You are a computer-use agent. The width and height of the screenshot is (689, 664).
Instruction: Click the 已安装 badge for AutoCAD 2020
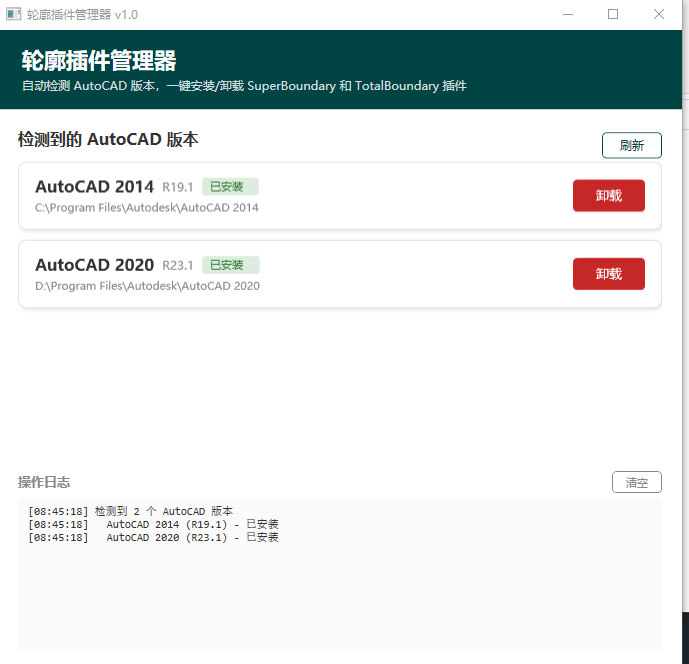click(x=231, y=265)
